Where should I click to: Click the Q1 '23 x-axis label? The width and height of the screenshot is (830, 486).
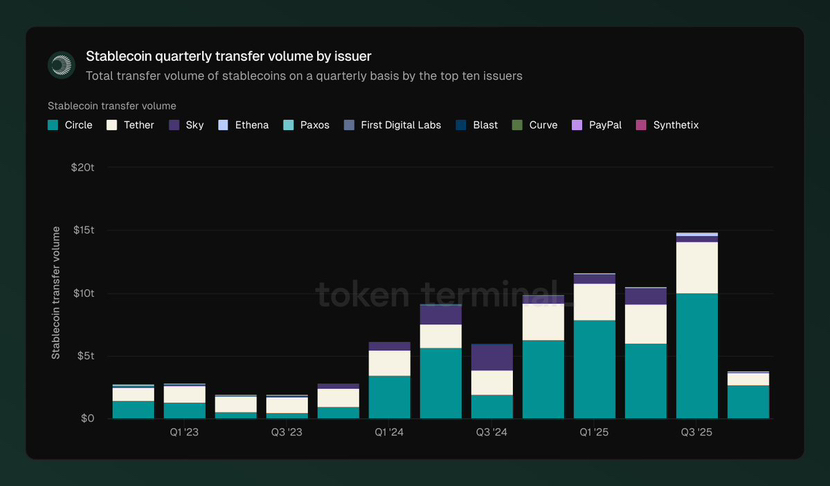185,433
